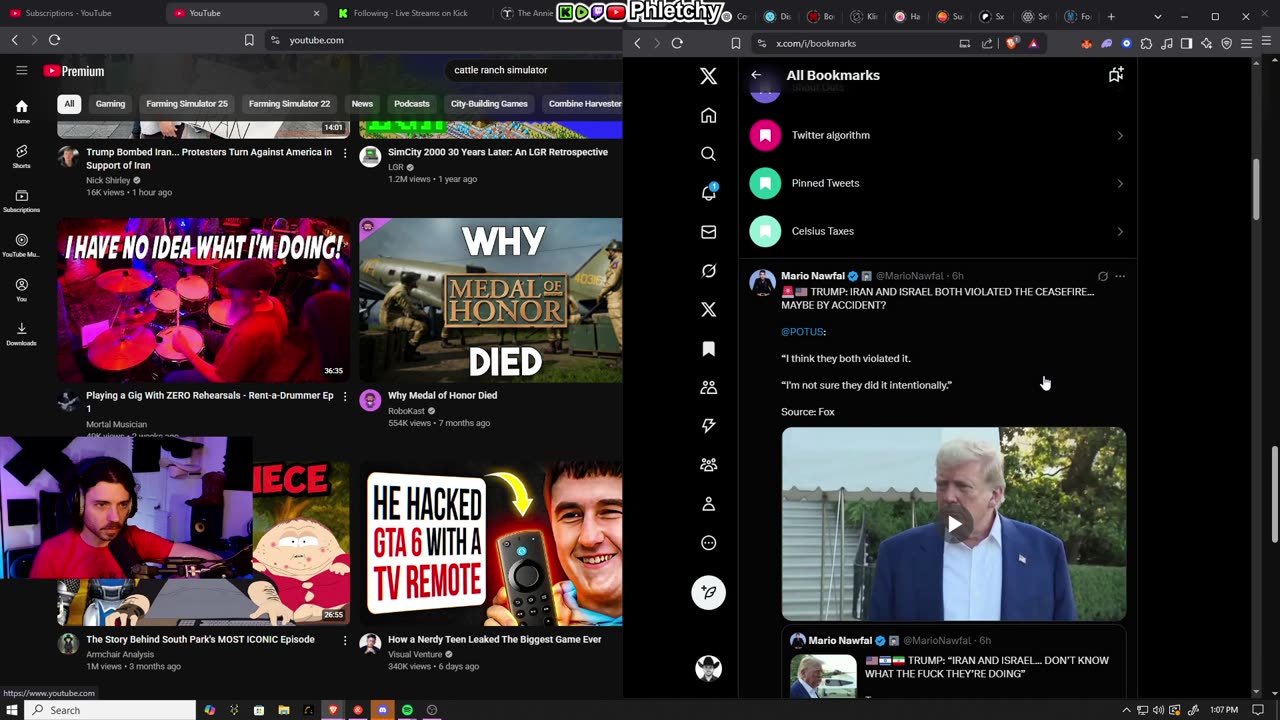Open X Explore search icon

(x=708, y=154)
